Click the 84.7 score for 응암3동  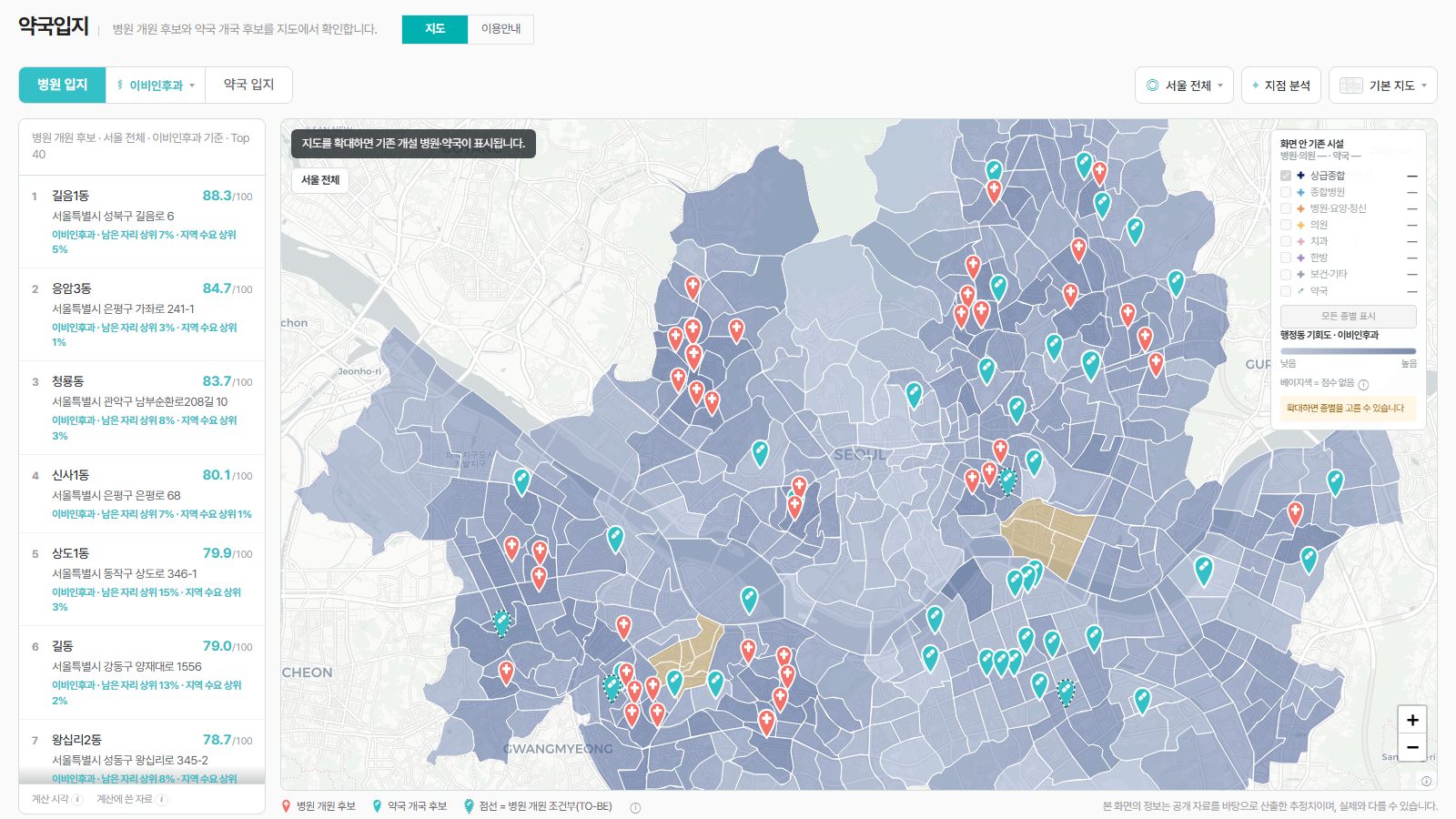coord(217,288)
